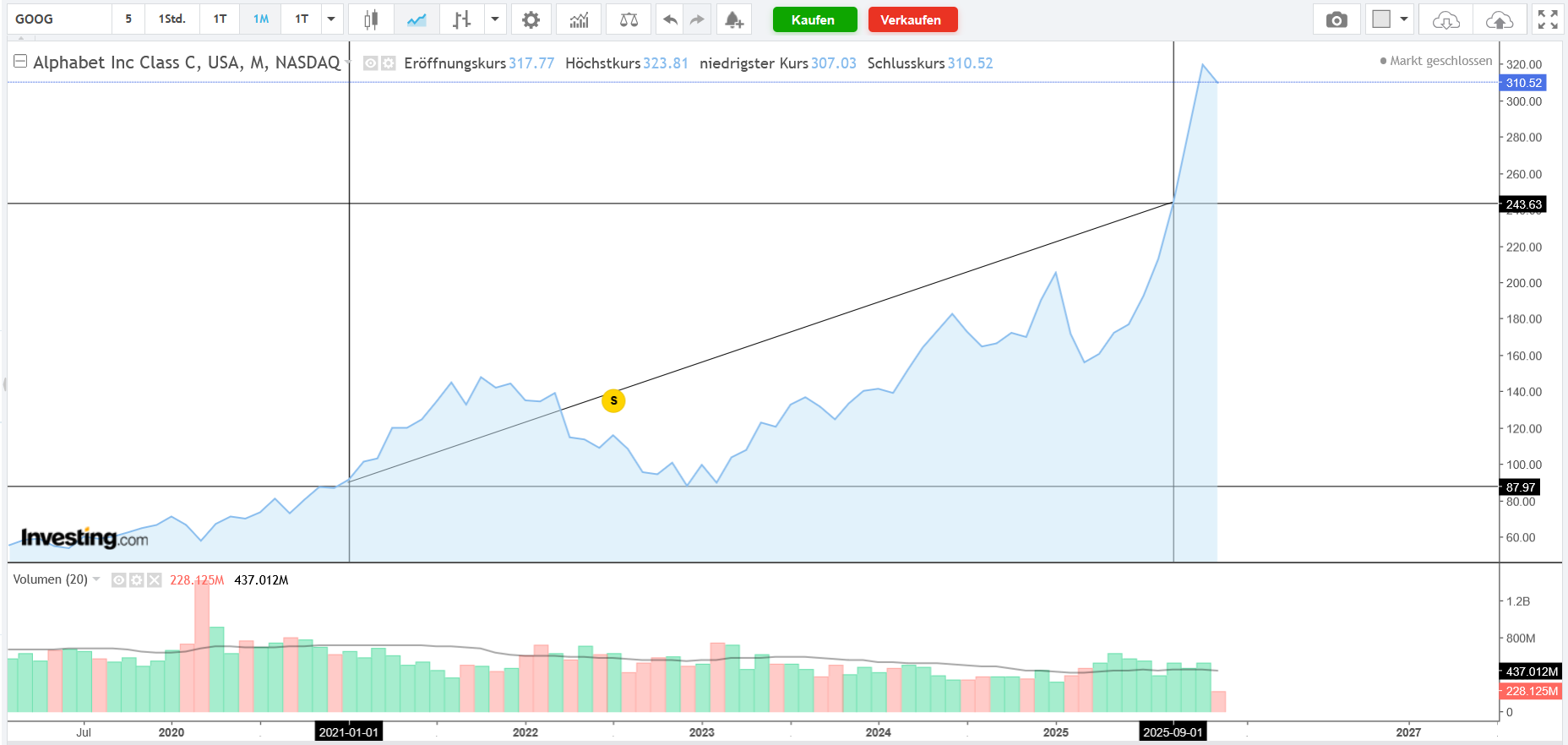Expand the Volumen (20) indicator dropdown
This screenshot has height=745, width=1568.
coord(96,579)
